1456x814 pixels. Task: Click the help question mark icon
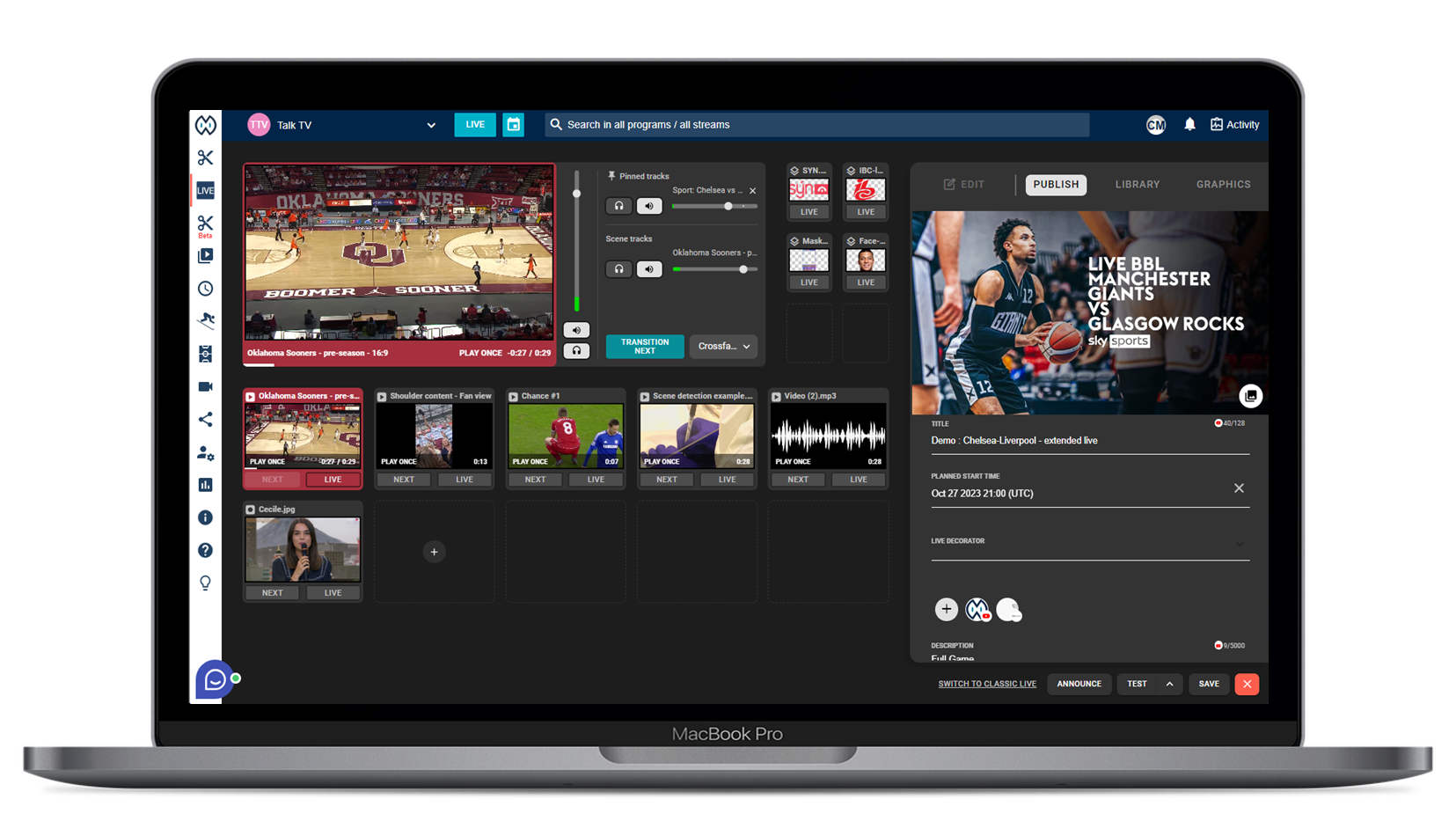205,550
